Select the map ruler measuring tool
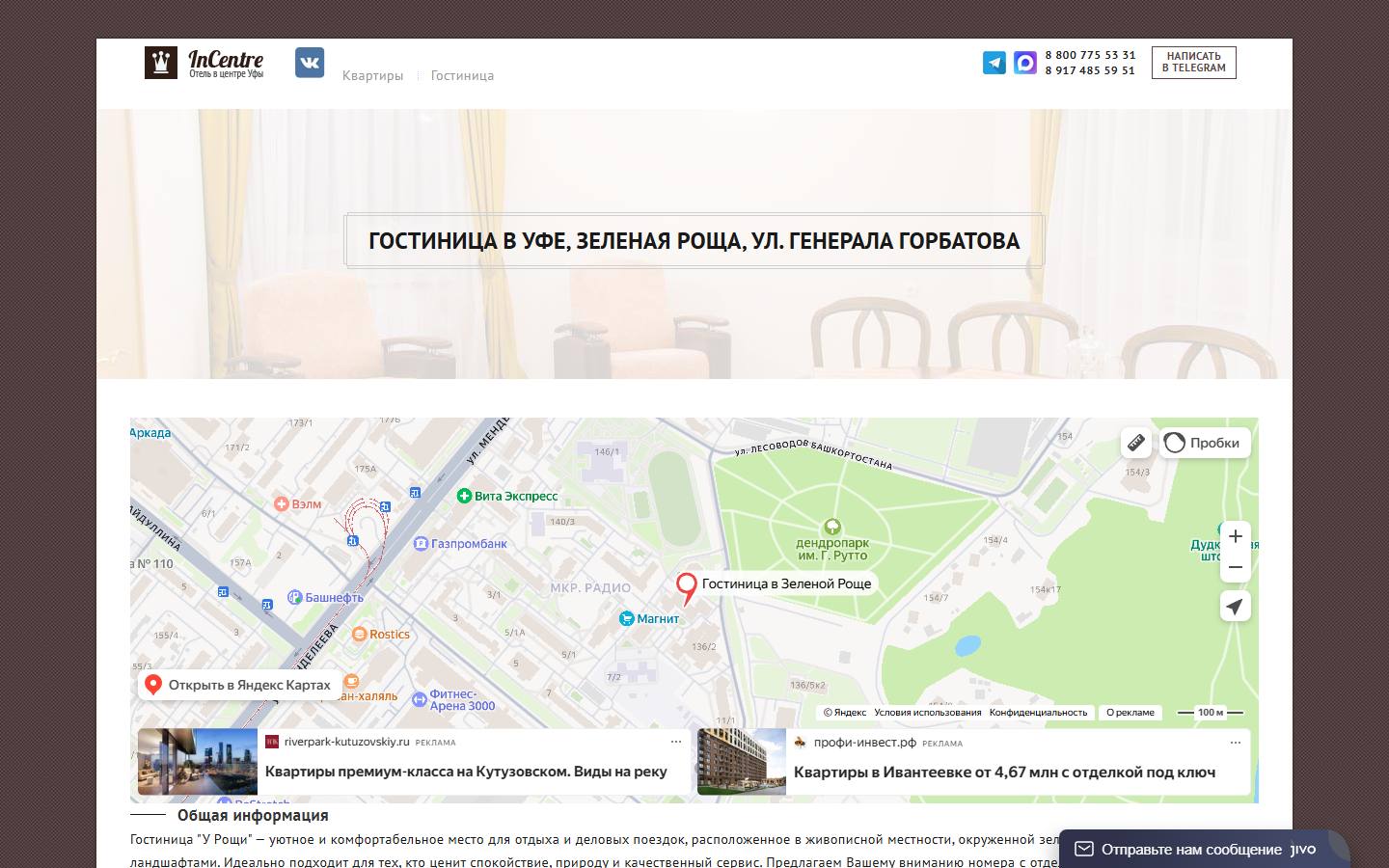Image resolution: width=1389 pixels, height=868 pixels. 1136,443
